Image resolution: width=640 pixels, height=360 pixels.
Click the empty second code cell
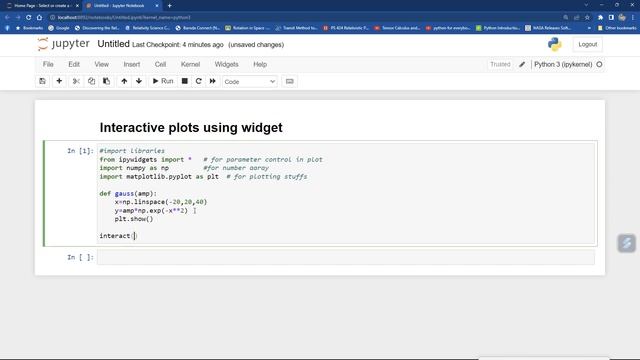click(x=346, y=258)
